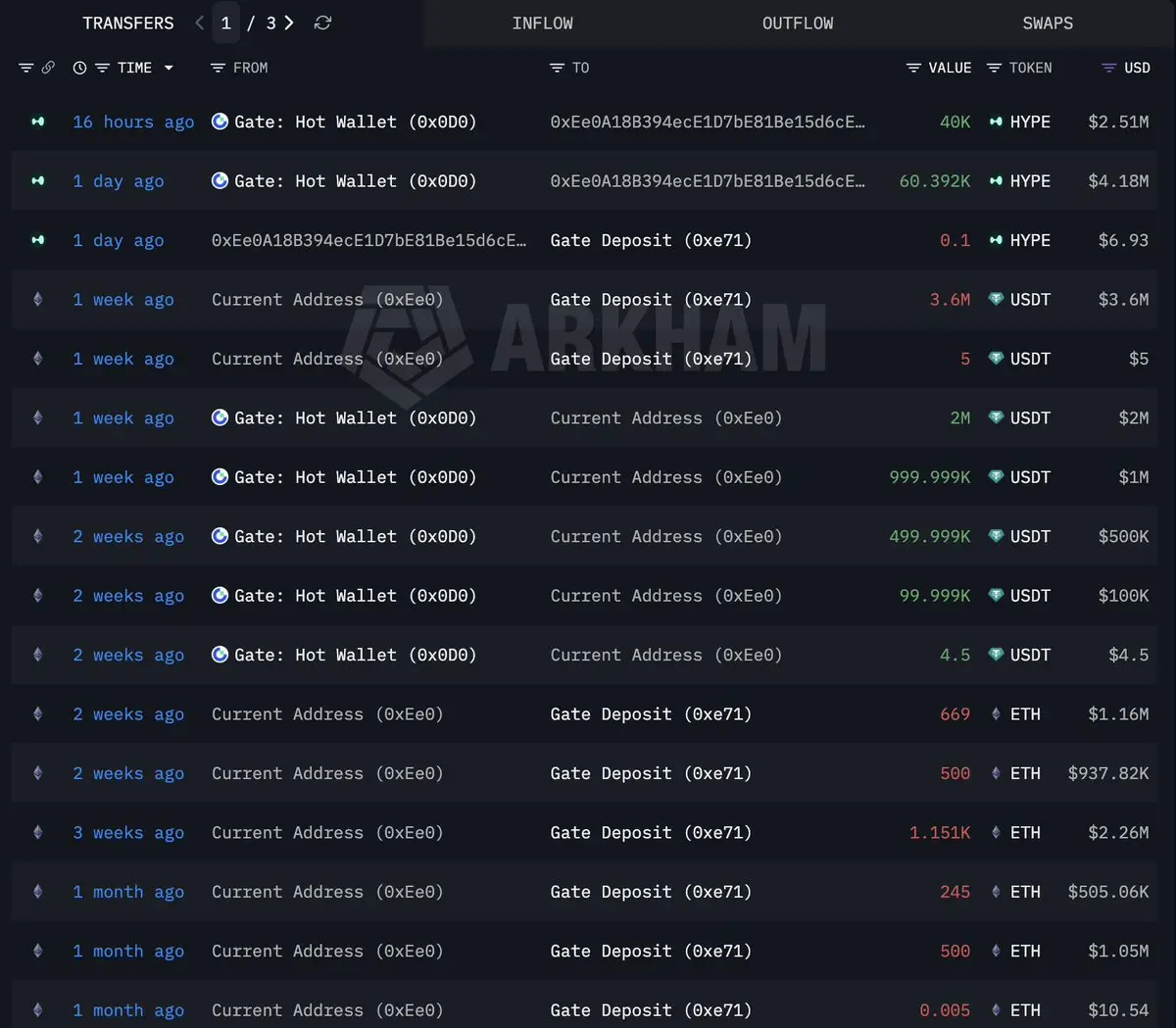Click HYPE token icon in $6.93 row
The width and height of the screenshot is (1176, 1028).
(996, 240)
